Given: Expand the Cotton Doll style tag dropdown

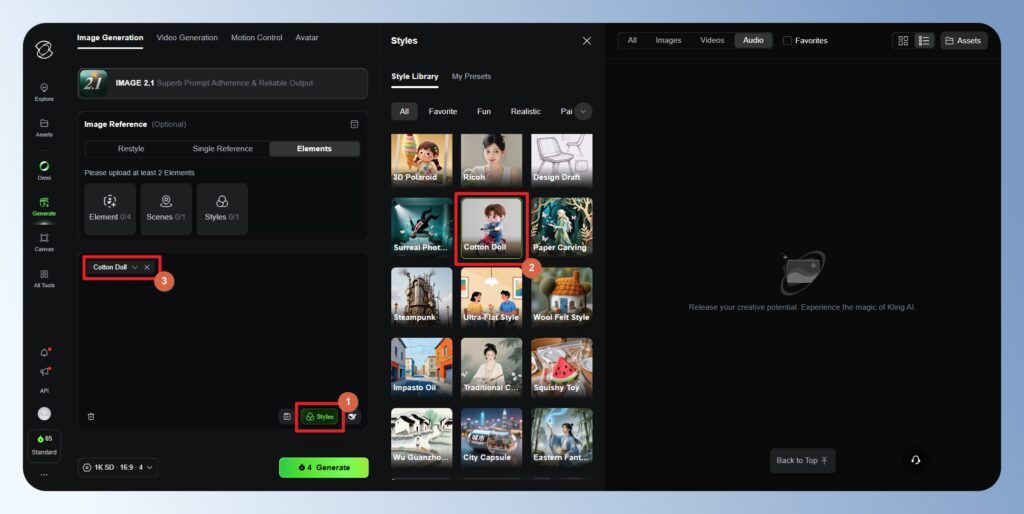Looking at the screenshot, I should [135, 268].
